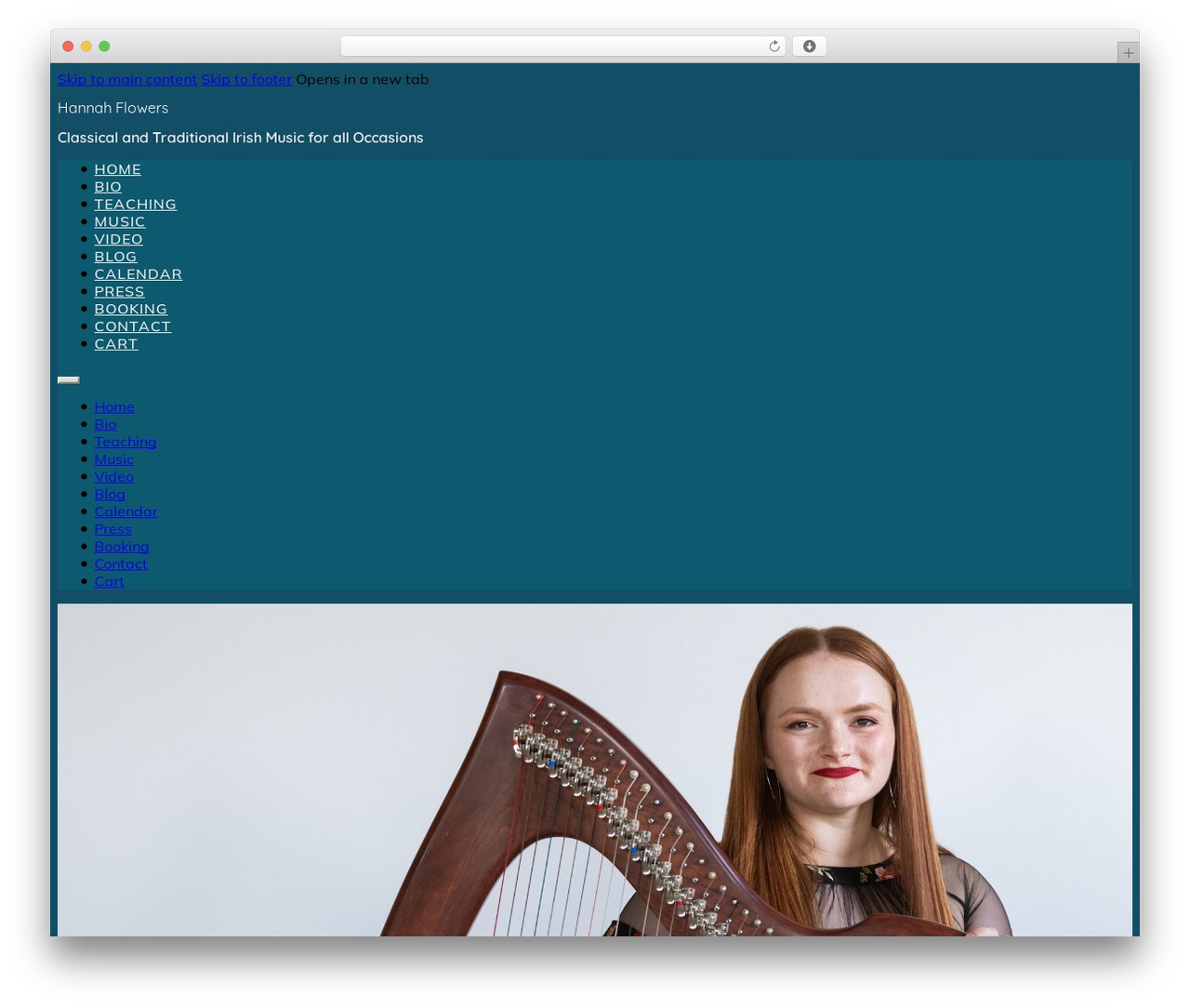
Task: Open the uppercase MUSIC menu item
Action: pos(120,221)
